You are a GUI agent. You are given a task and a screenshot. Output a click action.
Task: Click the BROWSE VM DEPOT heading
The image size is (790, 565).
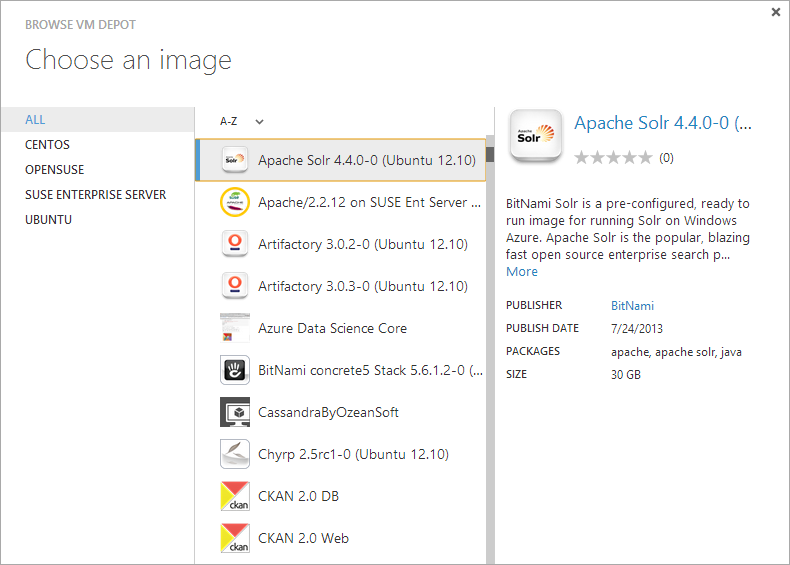coord(81,25)
